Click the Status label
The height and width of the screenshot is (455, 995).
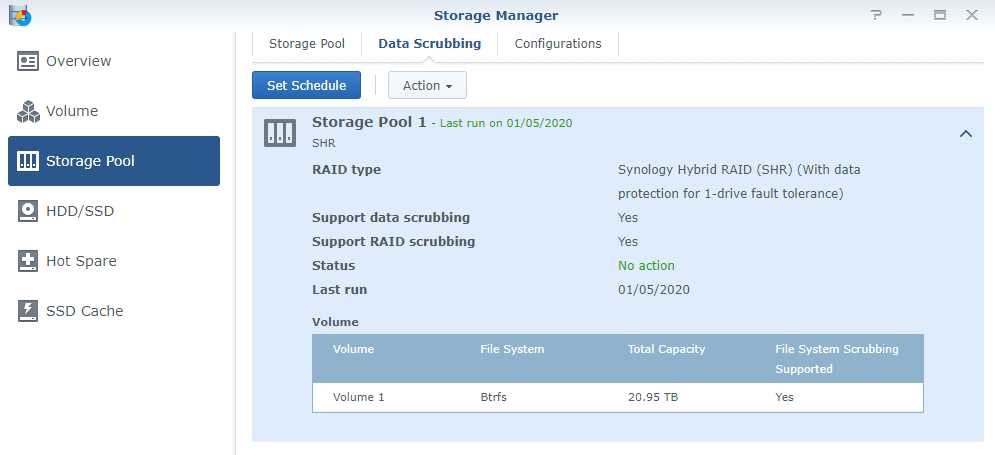point(334,266)
